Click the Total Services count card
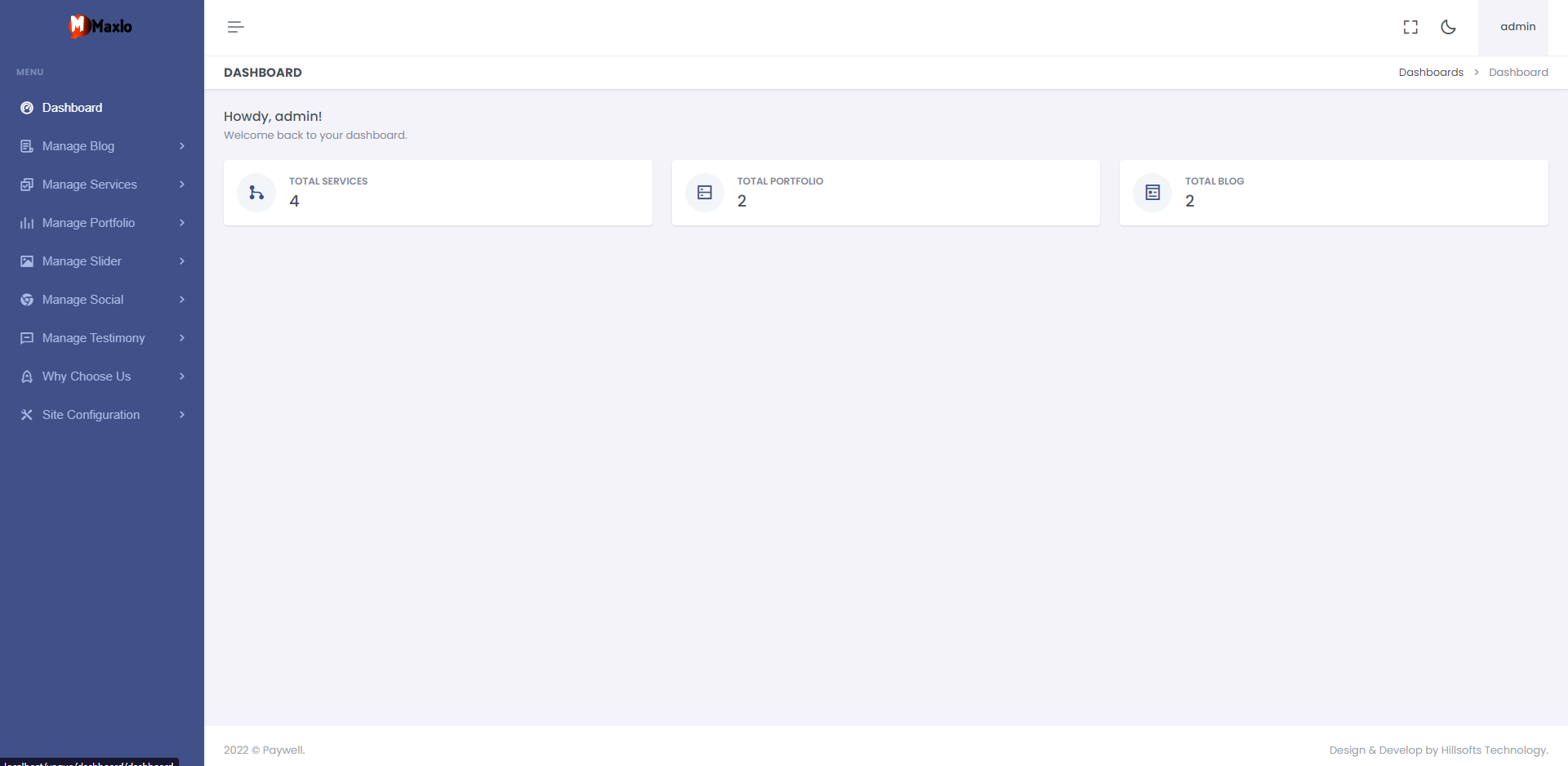The image size is (1568, 766). 438,193
